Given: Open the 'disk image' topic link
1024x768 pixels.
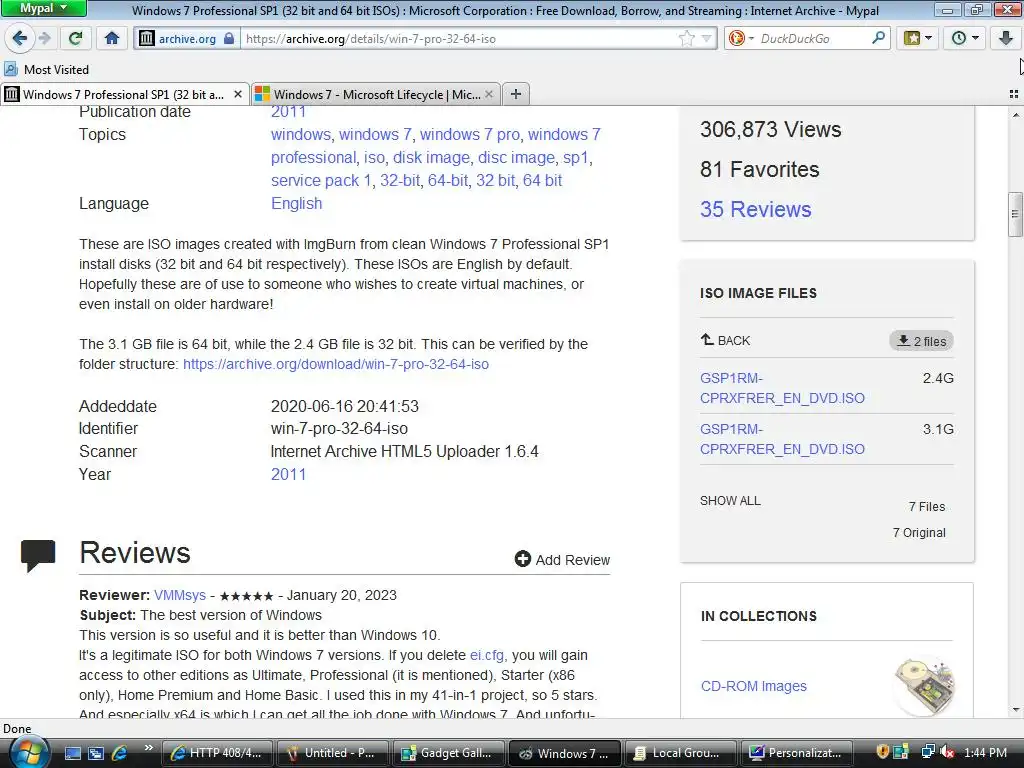Looking at the screenshot, I should point(431,157).
